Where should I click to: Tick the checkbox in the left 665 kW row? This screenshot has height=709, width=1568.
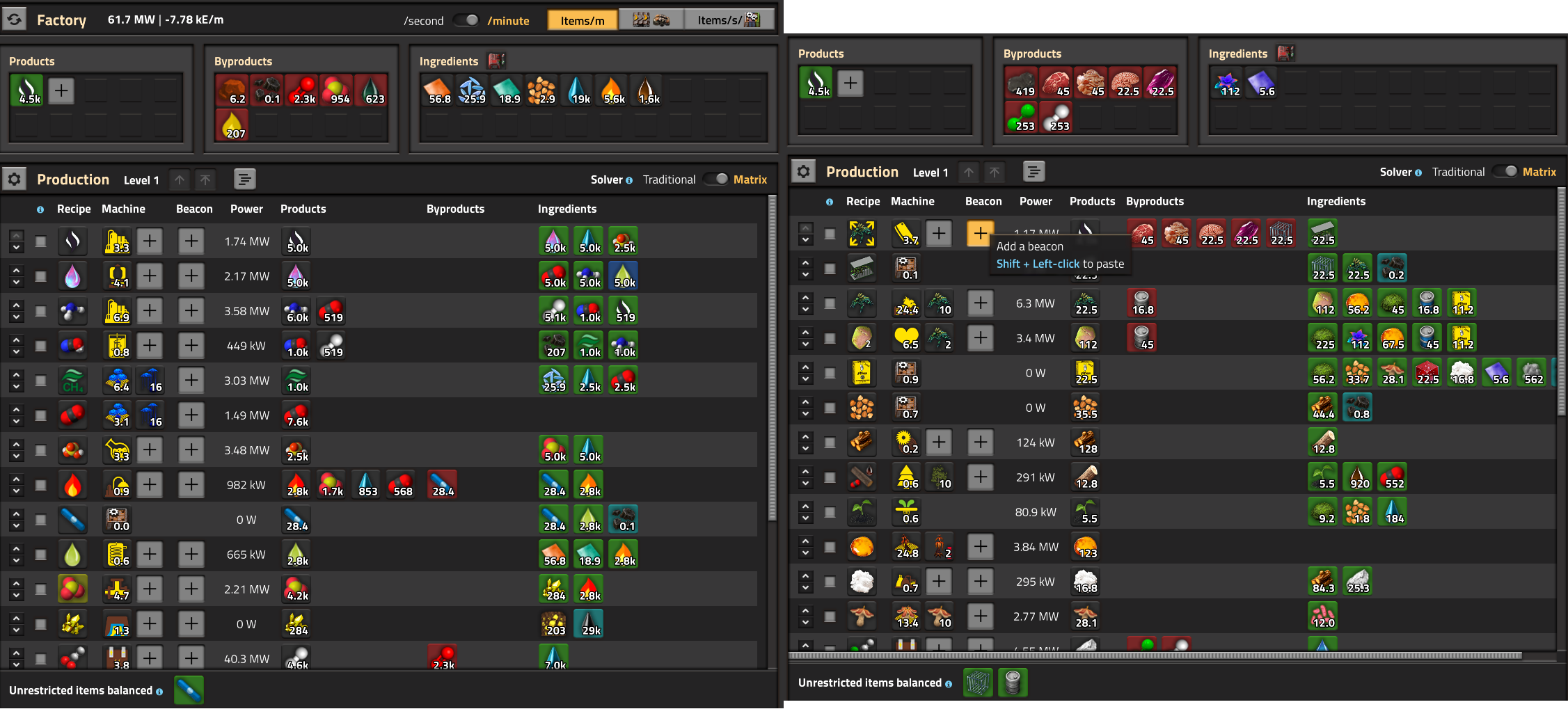click(41, 555)
